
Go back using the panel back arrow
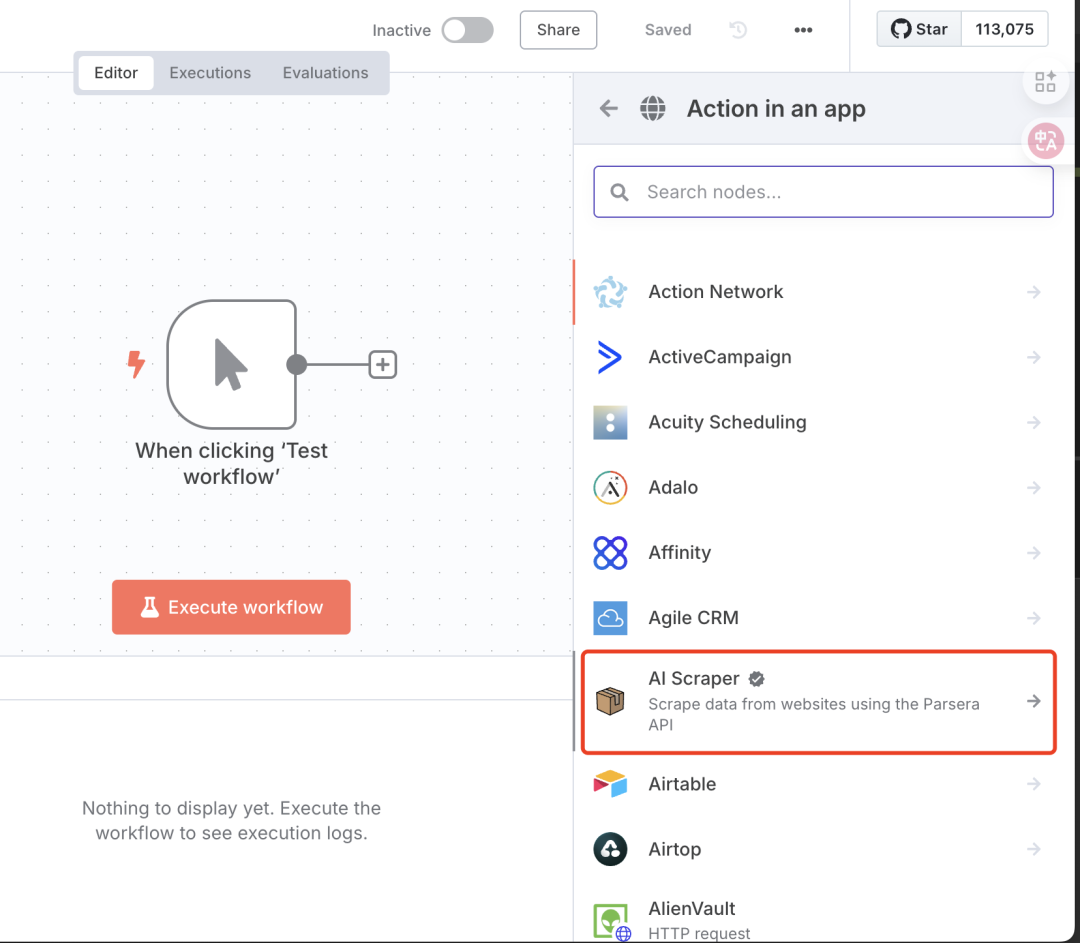608,108
